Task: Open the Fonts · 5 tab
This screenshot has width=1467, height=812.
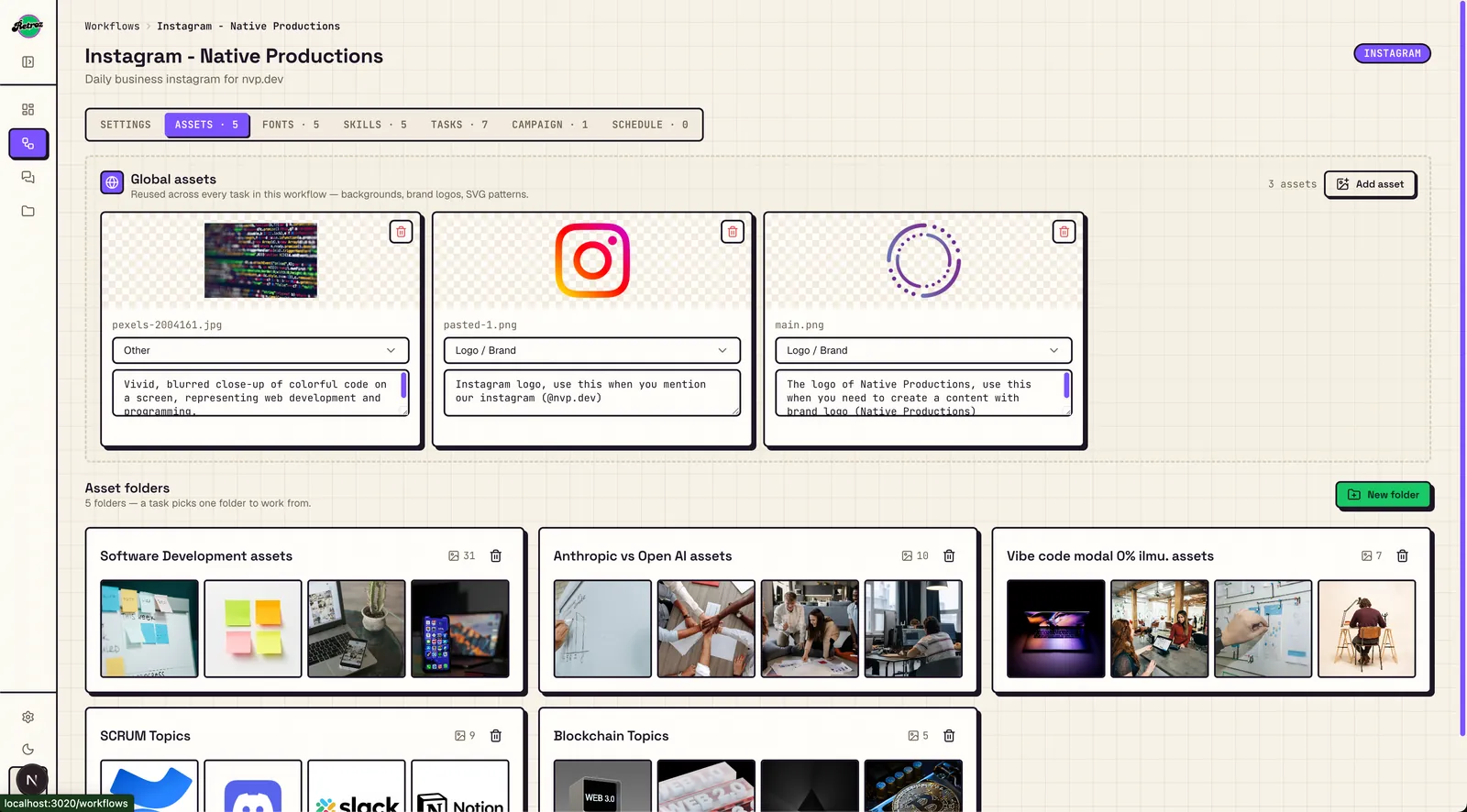Action: click(x=291, y=125)
